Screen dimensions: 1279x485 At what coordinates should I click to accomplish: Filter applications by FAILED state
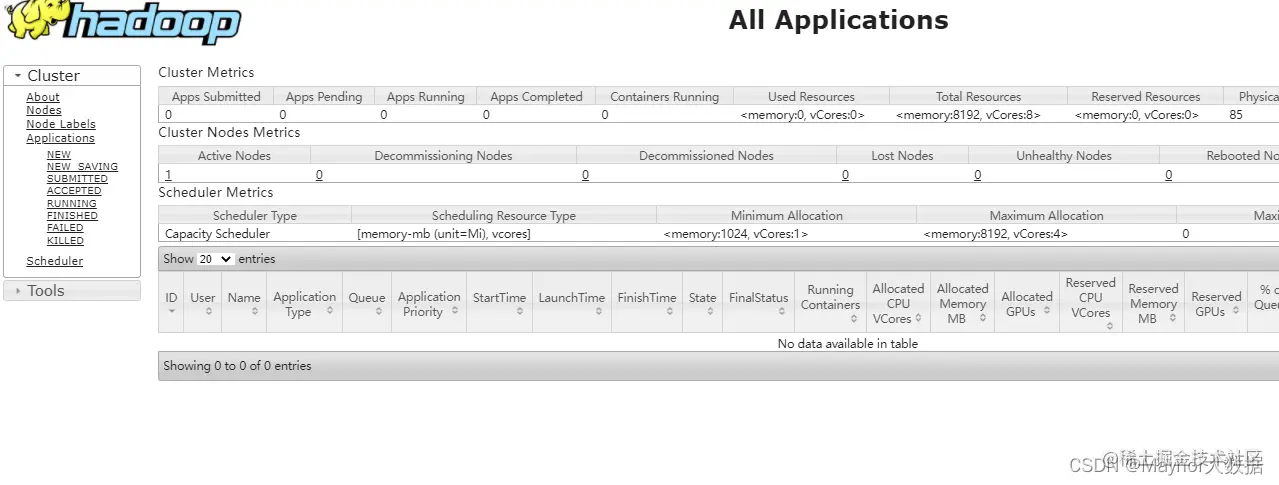[65, 228]
